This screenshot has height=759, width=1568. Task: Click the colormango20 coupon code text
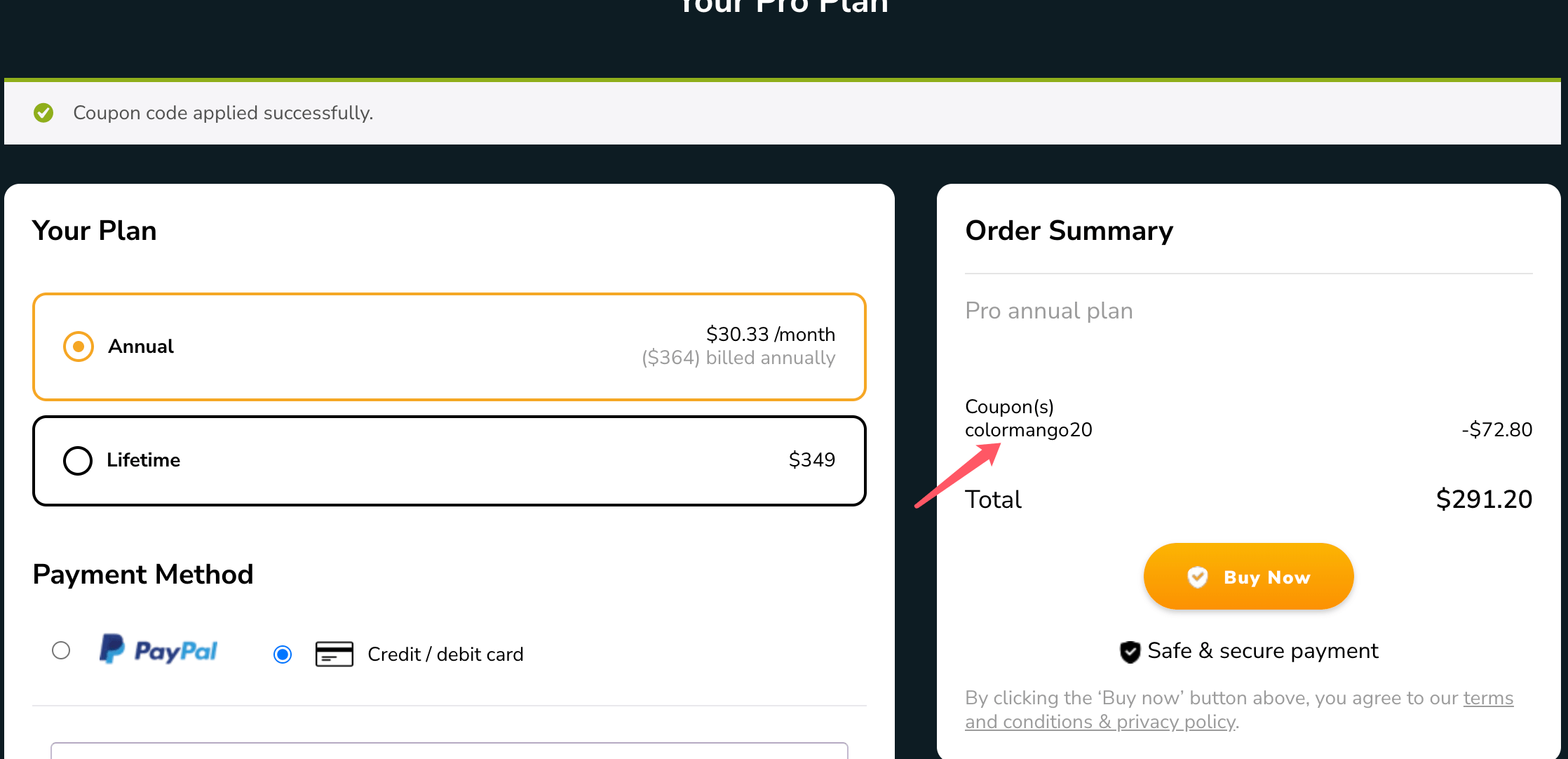click(1029, 429)
